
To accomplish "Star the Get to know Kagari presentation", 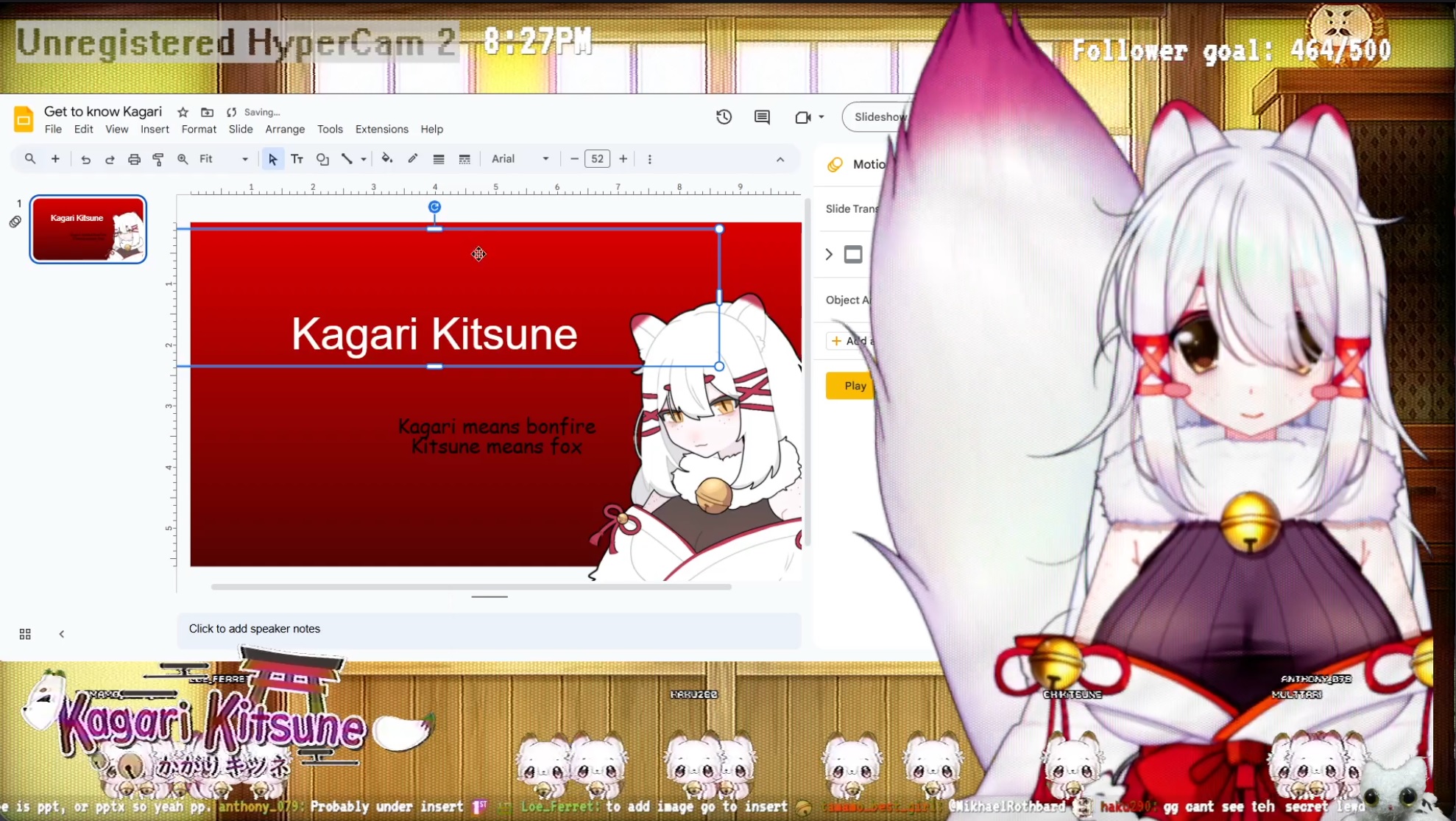I will [183, 112].
